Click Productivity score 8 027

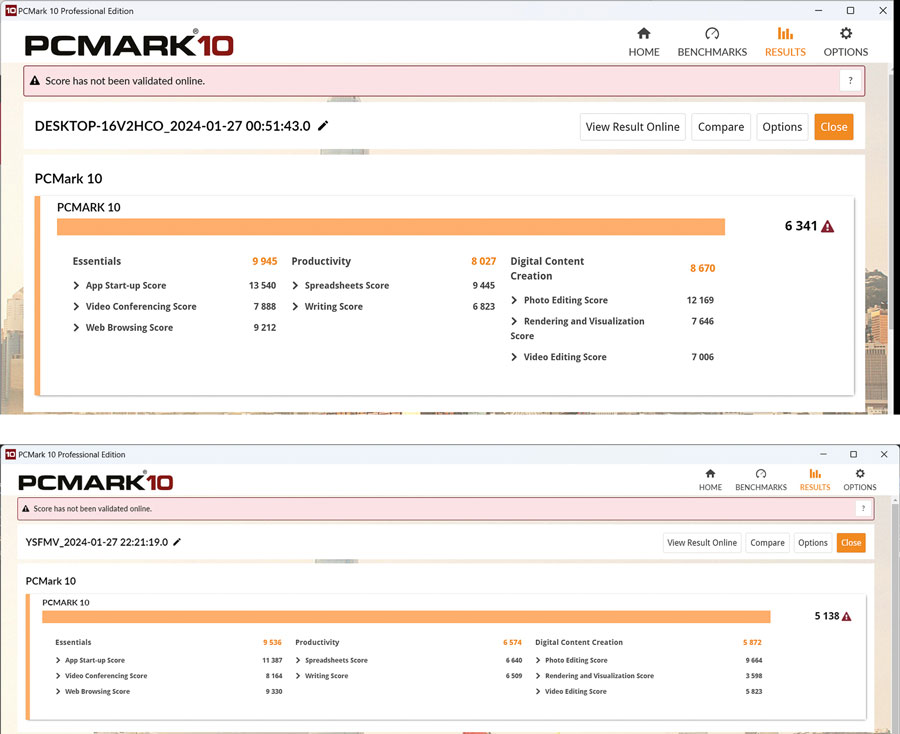point(483,261)
